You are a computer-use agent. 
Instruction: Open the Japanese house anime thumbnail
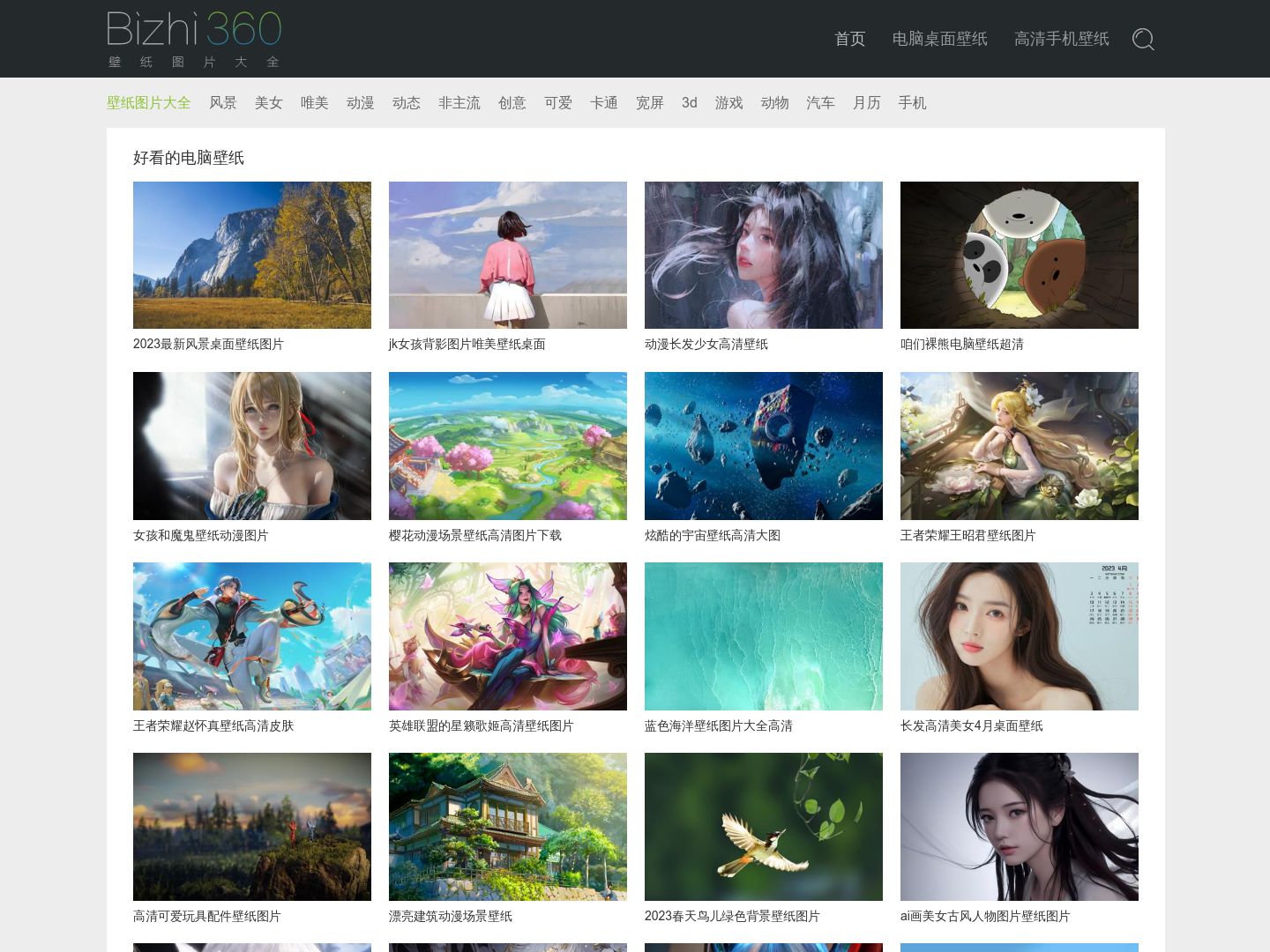[x=508, y=827]
